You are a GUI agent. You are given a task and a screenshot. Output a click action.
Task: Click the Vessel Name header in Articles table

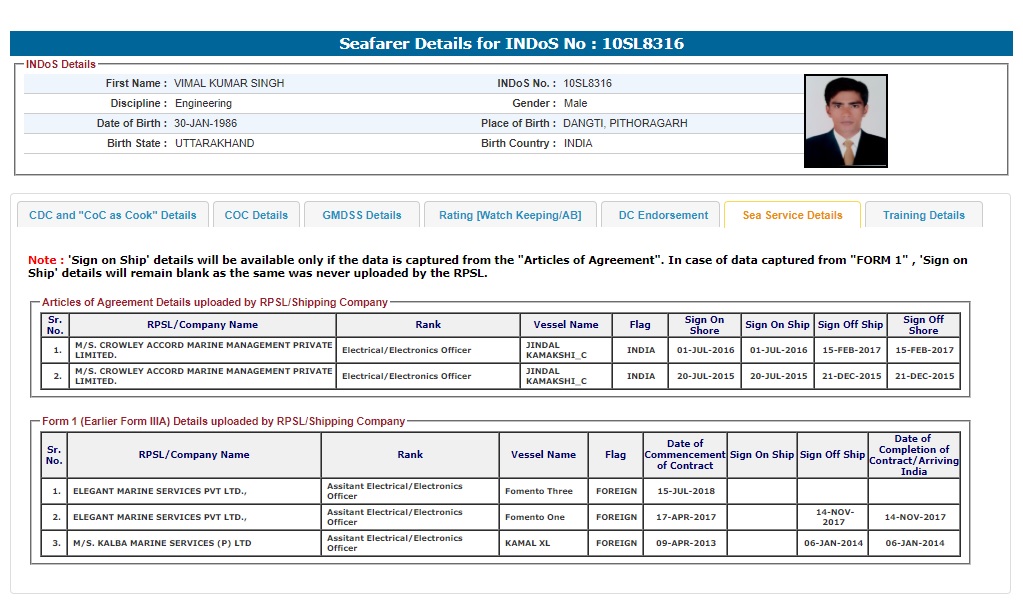tap(566, 325)
